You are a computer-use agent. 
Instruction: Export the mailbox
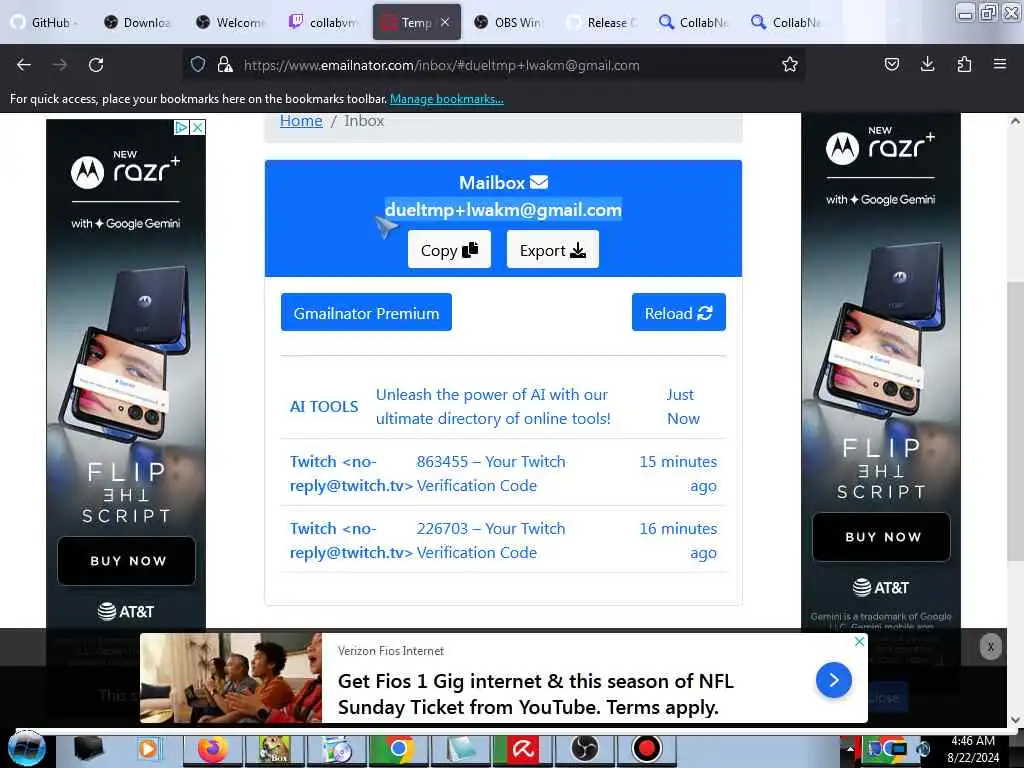point(552,249)
